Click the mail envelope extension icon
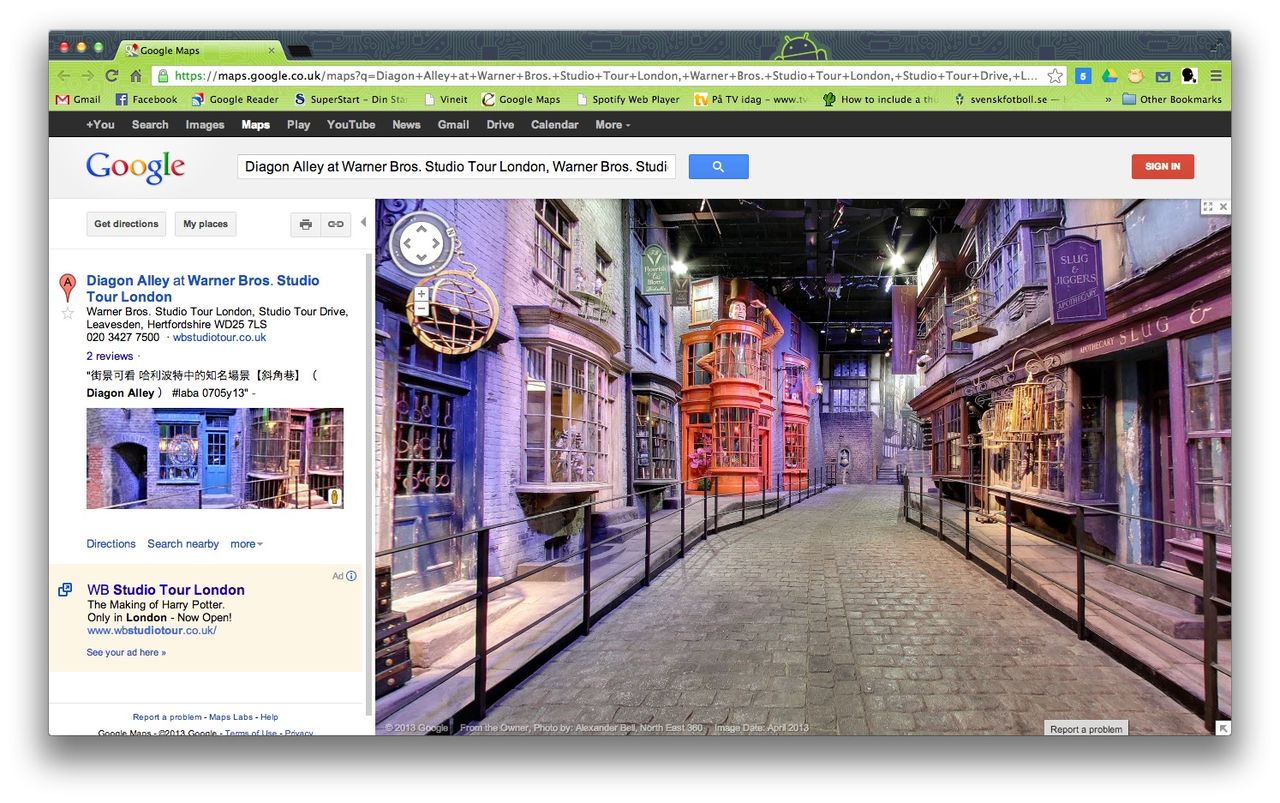The height and width of the screenshot is (803, 1280). pyautogui.click(x=1163, y=76)
